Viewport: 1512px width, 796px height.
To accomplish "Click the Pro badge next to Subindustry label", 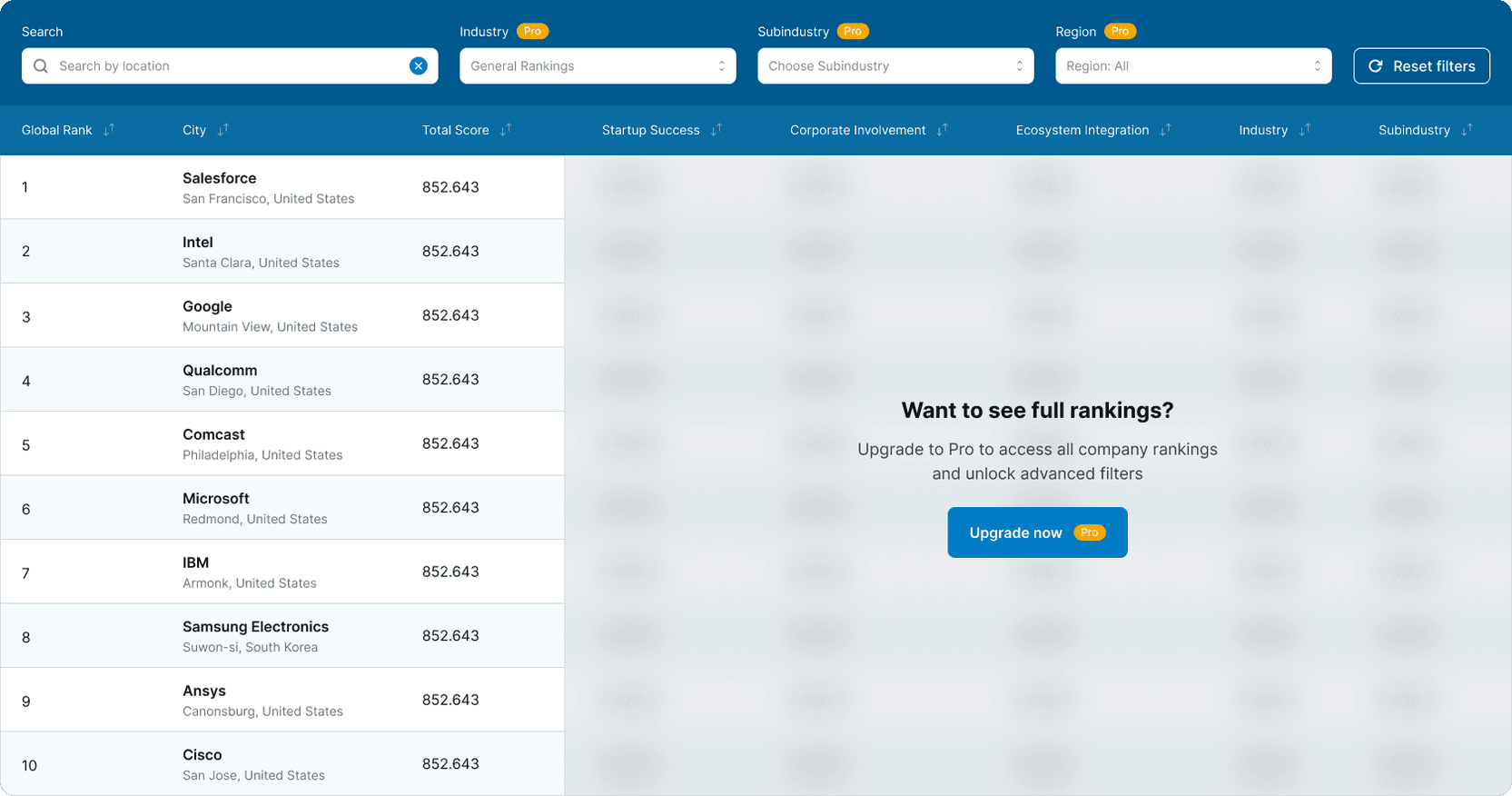I will click(853, 31).
